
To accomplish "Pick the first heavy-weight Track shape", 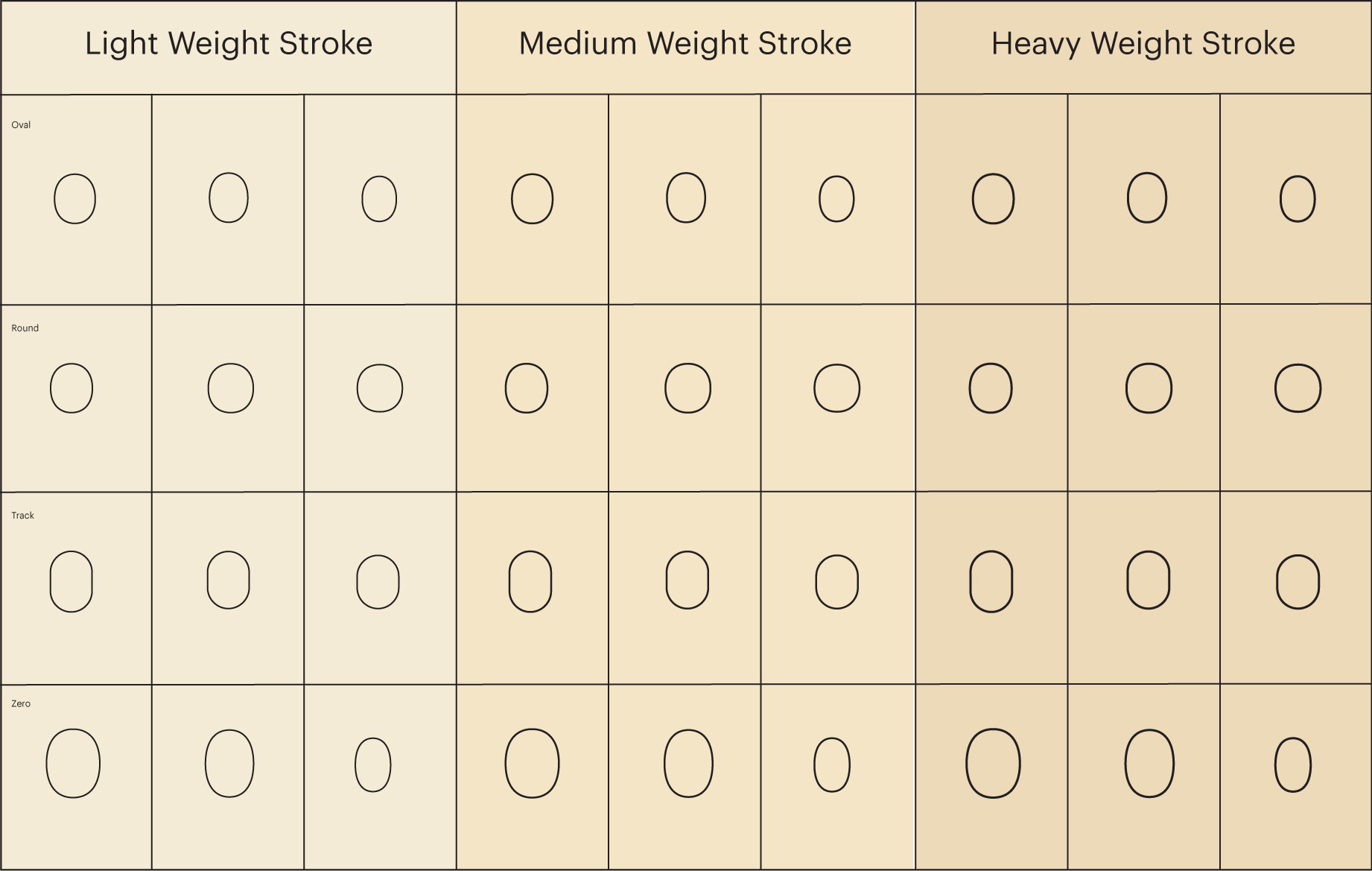I will click(x=991, y=582).
